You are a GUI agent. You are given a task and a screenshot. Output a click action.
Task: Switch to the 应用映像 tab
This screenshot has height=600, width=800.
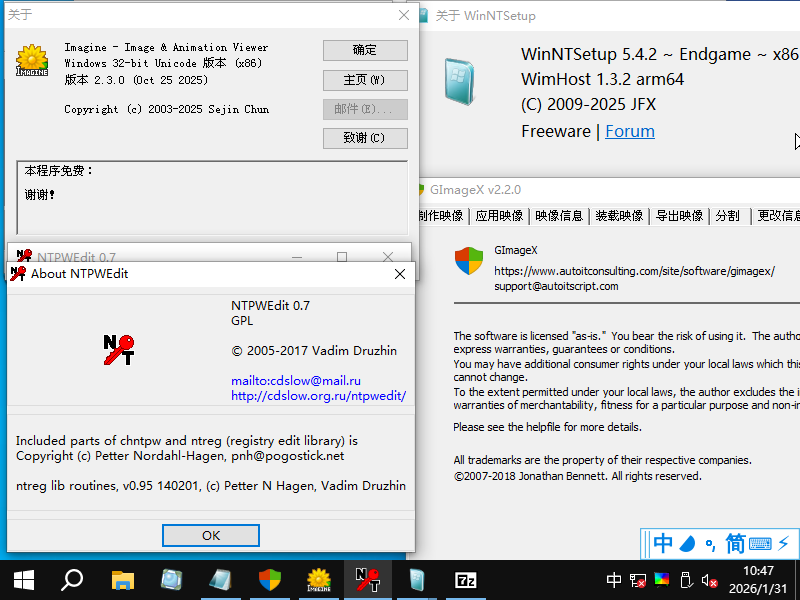pyautogui.click(x=499, y=216)
